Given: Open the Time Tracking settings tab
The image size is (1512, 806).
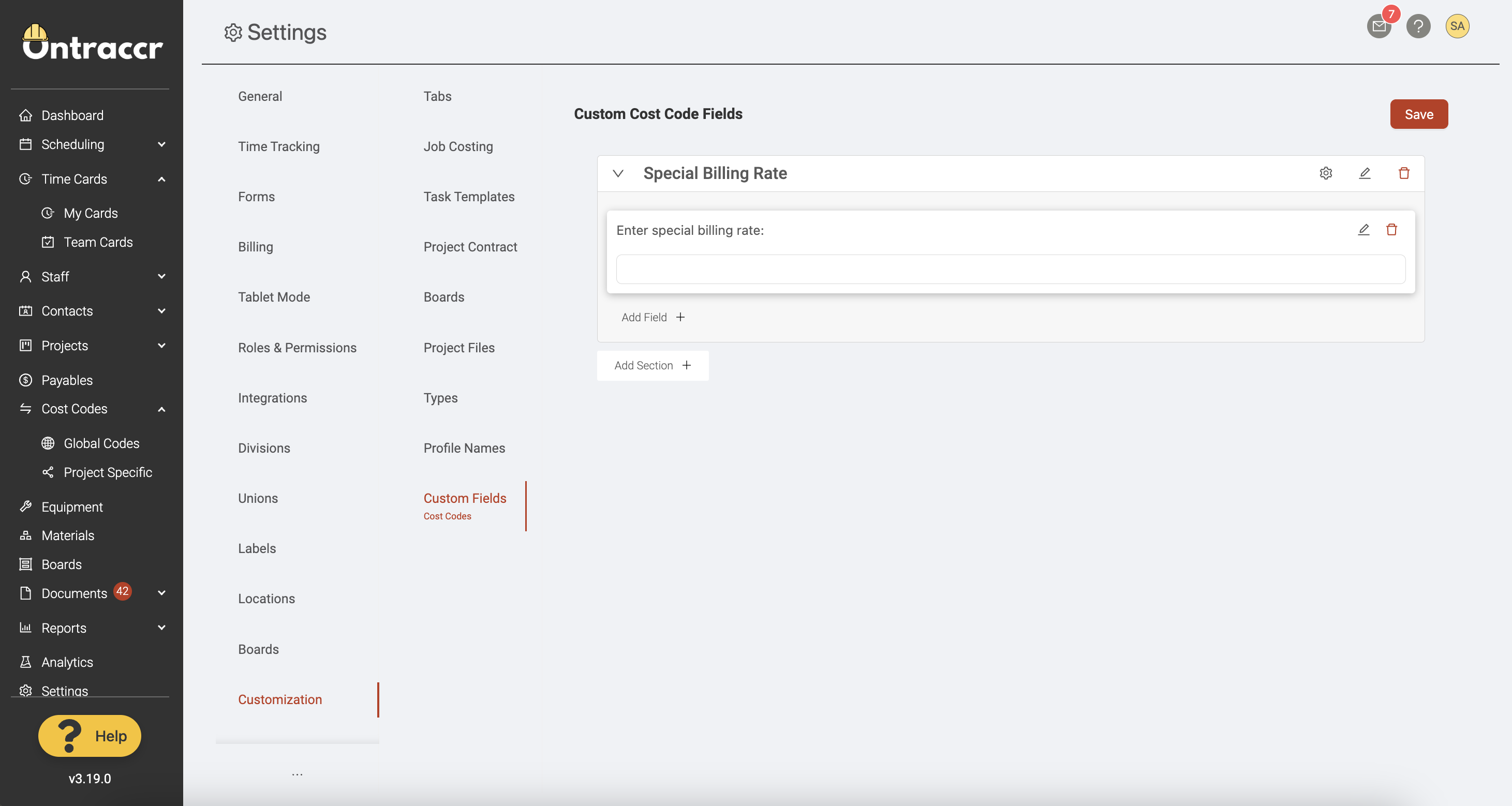Looking at the screenshot, I should coord(279,146).
